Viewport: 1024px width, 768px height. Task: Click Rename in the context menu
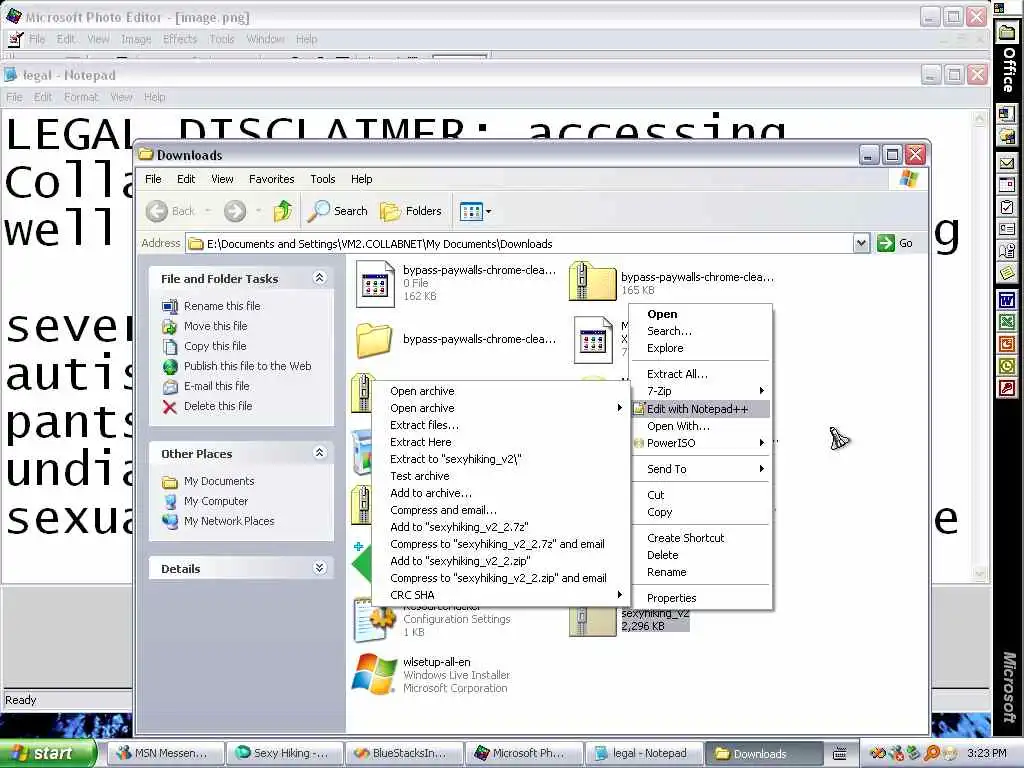[701, 572]
